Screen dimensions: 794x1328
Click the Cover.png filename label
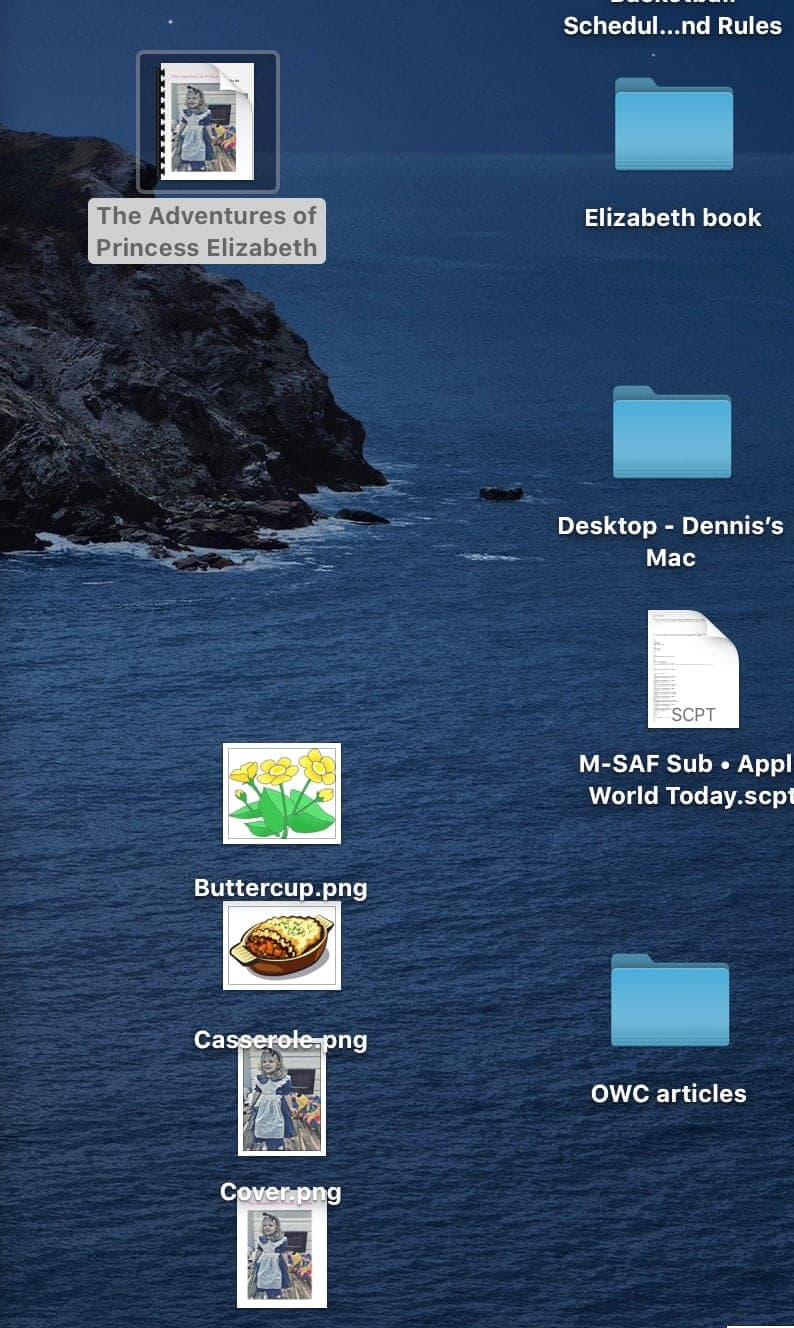click(x=280, y=1192)
